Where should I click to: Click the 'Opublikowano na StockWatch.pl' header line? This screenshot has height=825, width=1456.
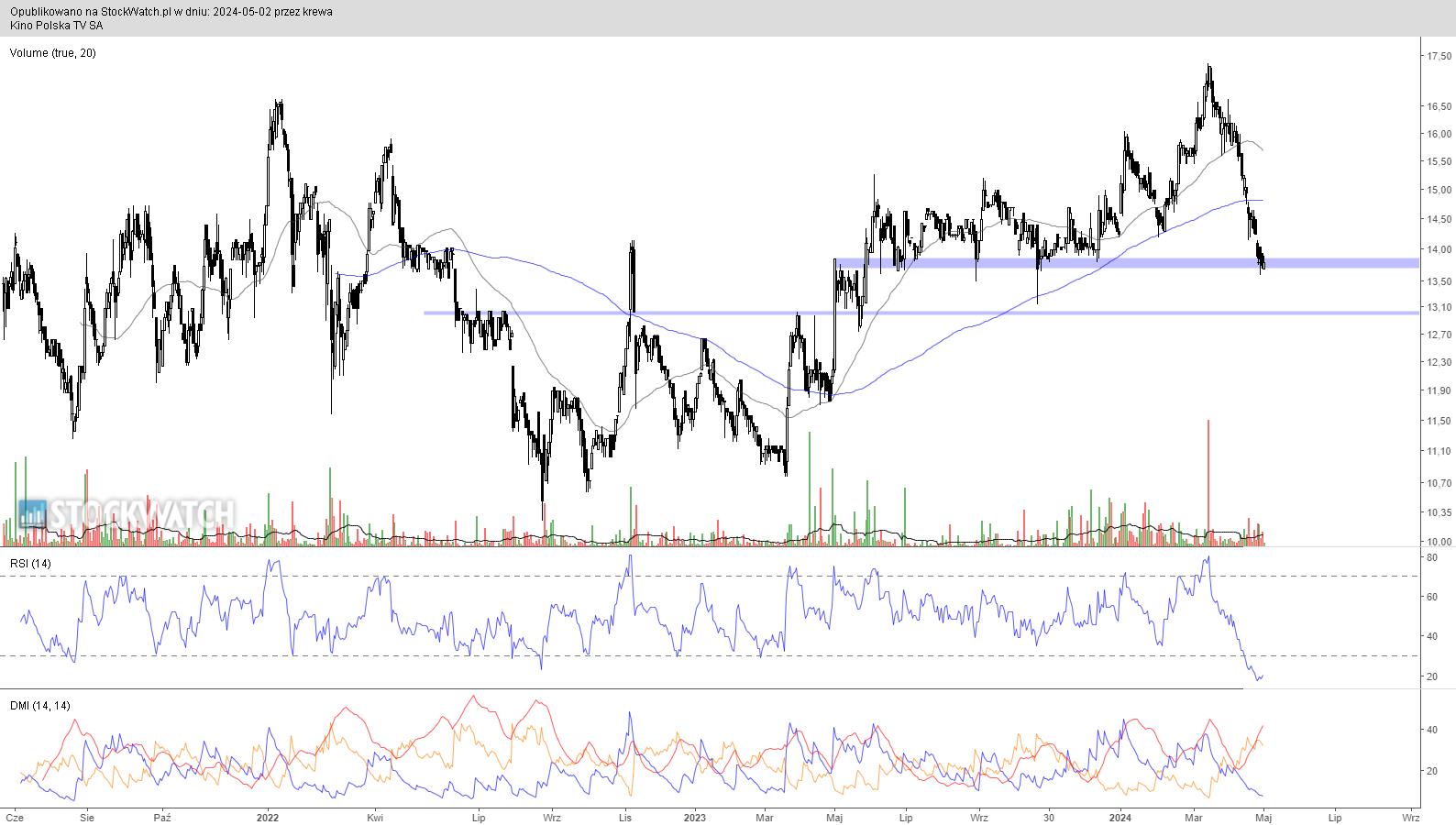[x=171, y=12]
